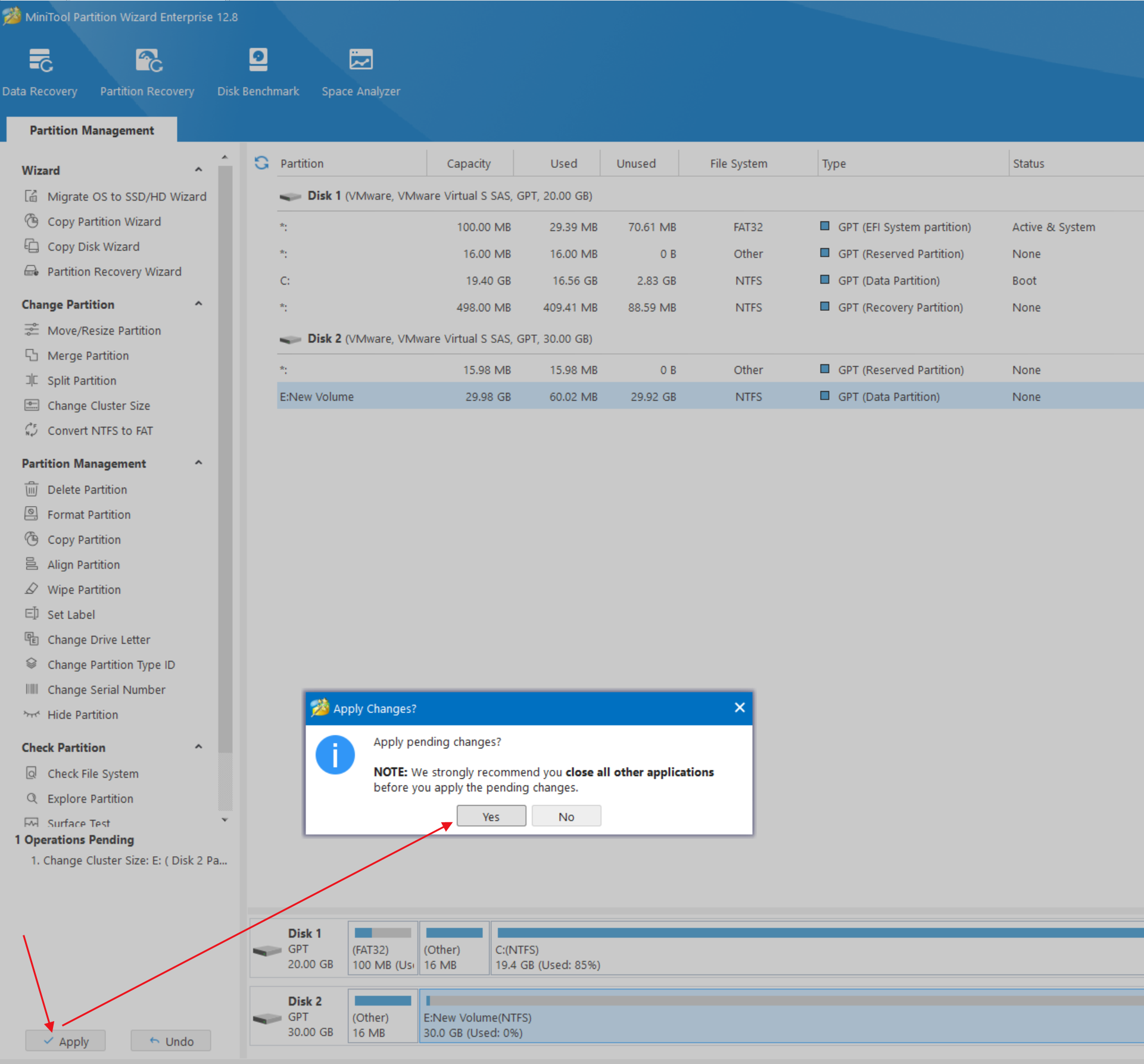Collapse the Partition Management sidebar section chevron
Viewport: 1144px width, 1064px height.
[198, 463]
